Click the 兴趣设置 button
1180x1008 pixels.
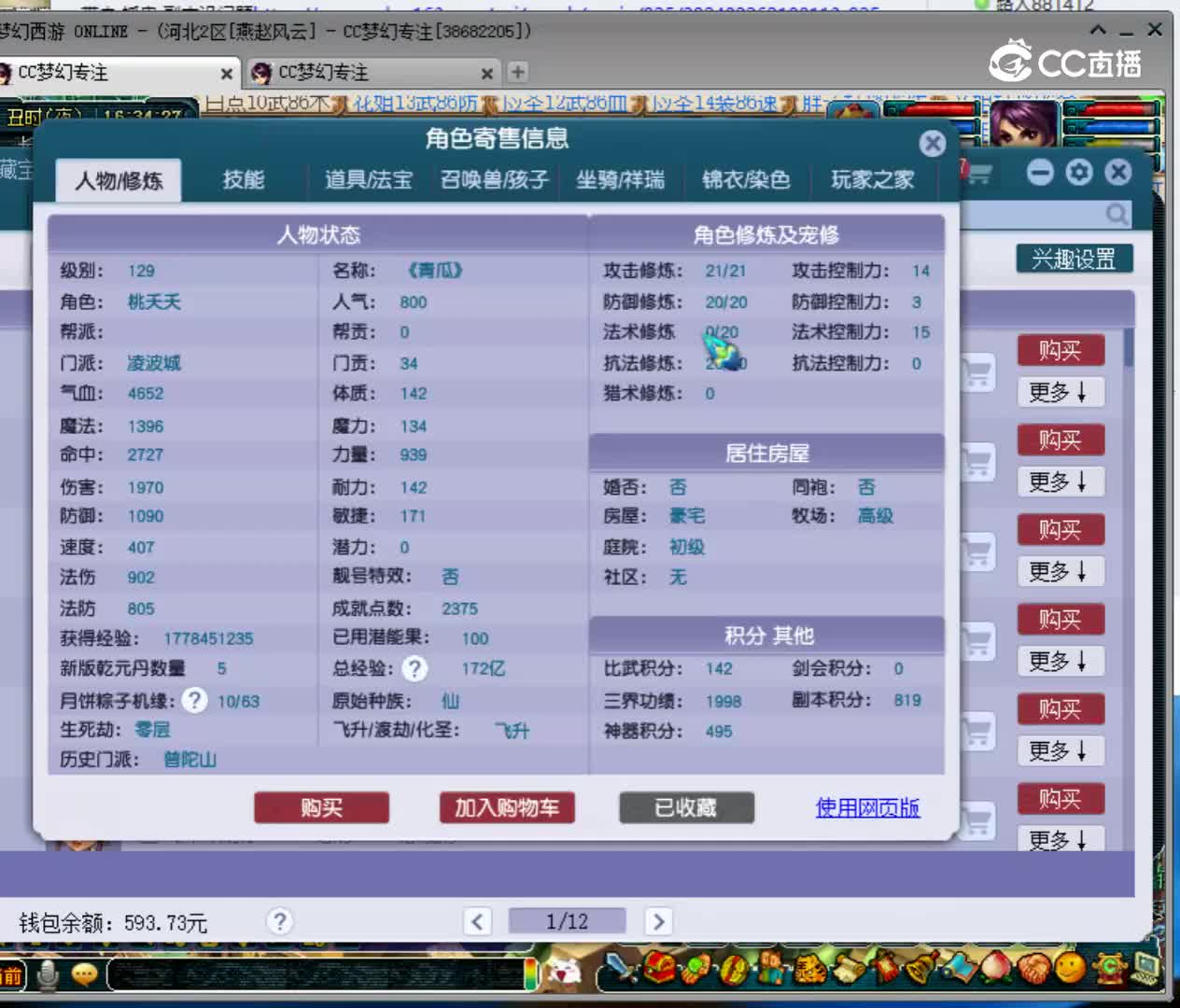click(1075, 259)
